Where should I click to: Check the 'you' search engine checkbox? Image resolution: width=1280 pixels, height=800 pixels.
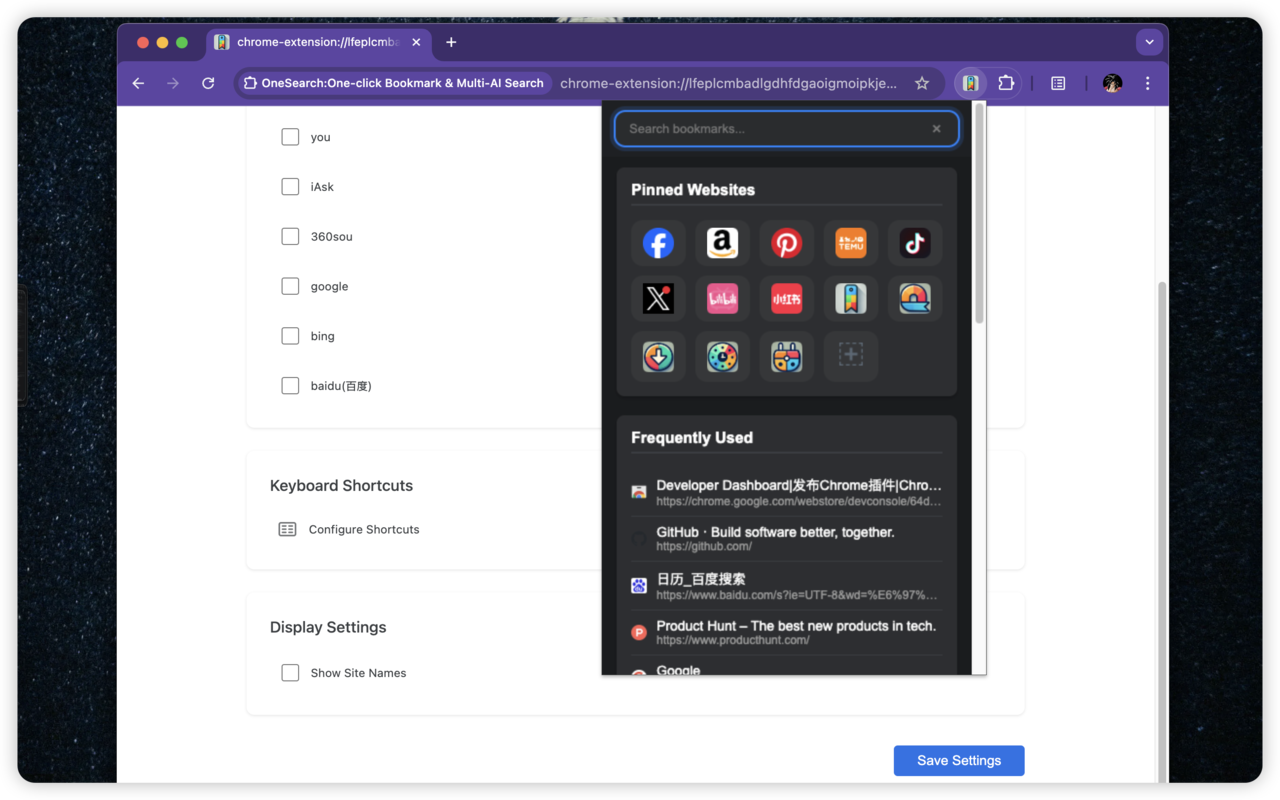click(x=290, y=137)
